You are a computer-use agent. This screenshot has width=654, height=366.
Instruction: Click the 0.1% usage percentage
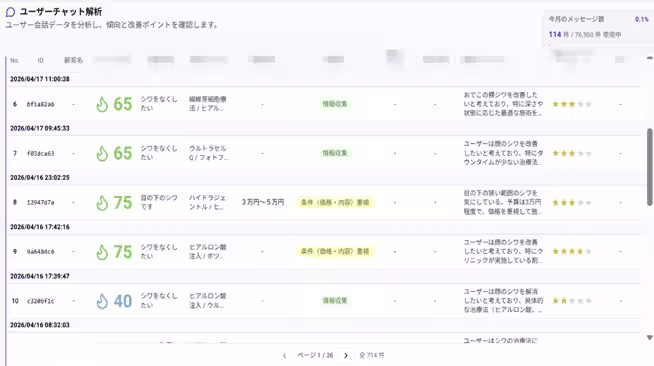pyautogui.click(x=642, y=19)
